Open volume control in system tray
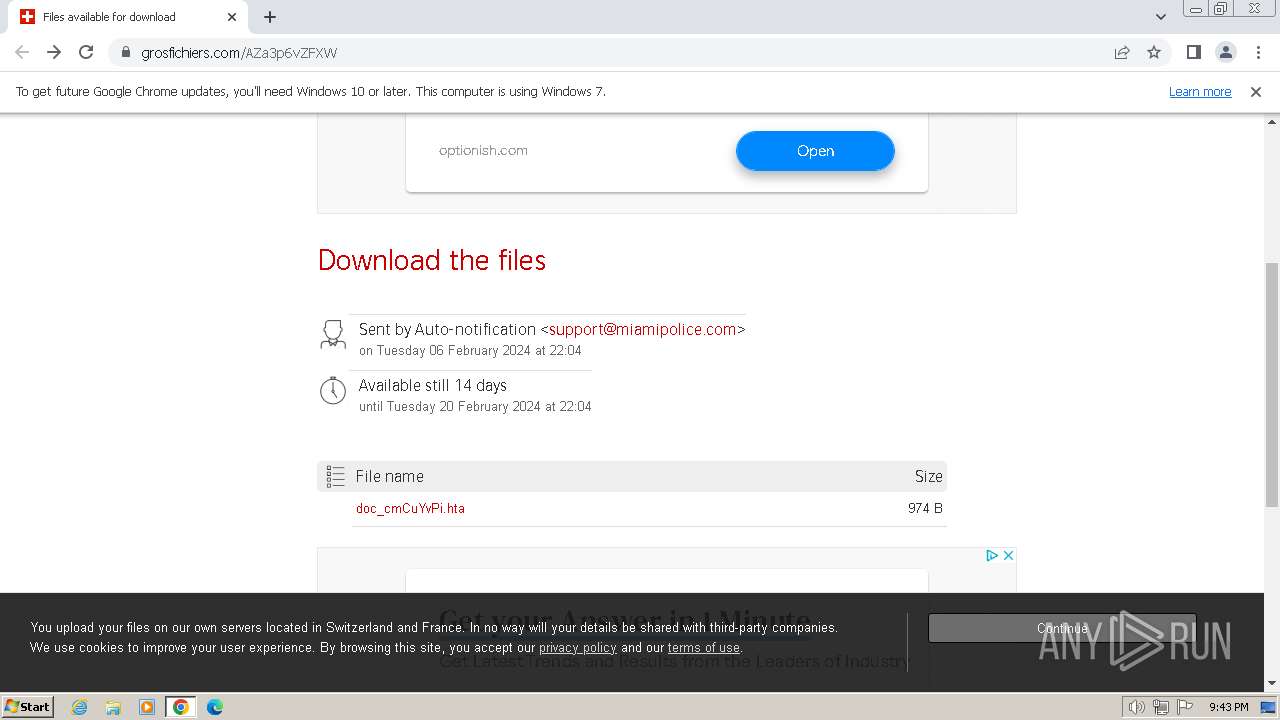Image resolution: width=1280 pixels, height=720 pixels. pos(1137,707)
